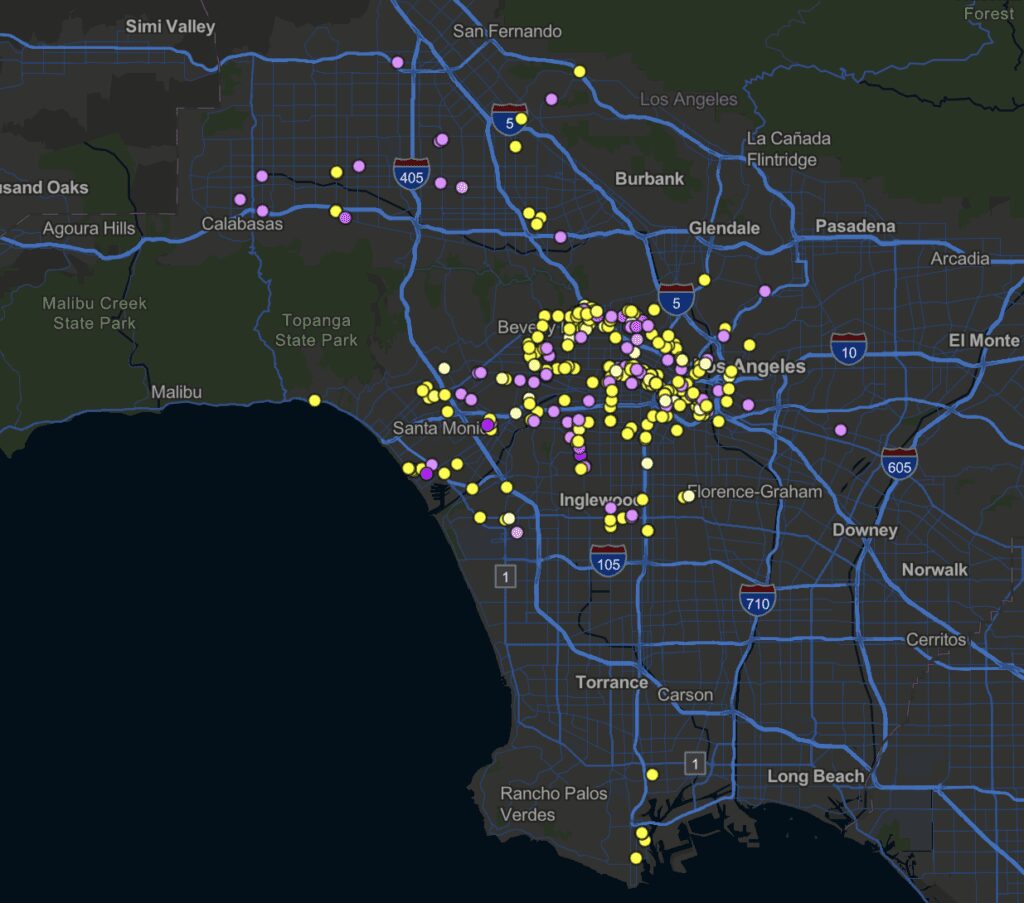Click the Rancho Palos Verdes label

point(553,804)
